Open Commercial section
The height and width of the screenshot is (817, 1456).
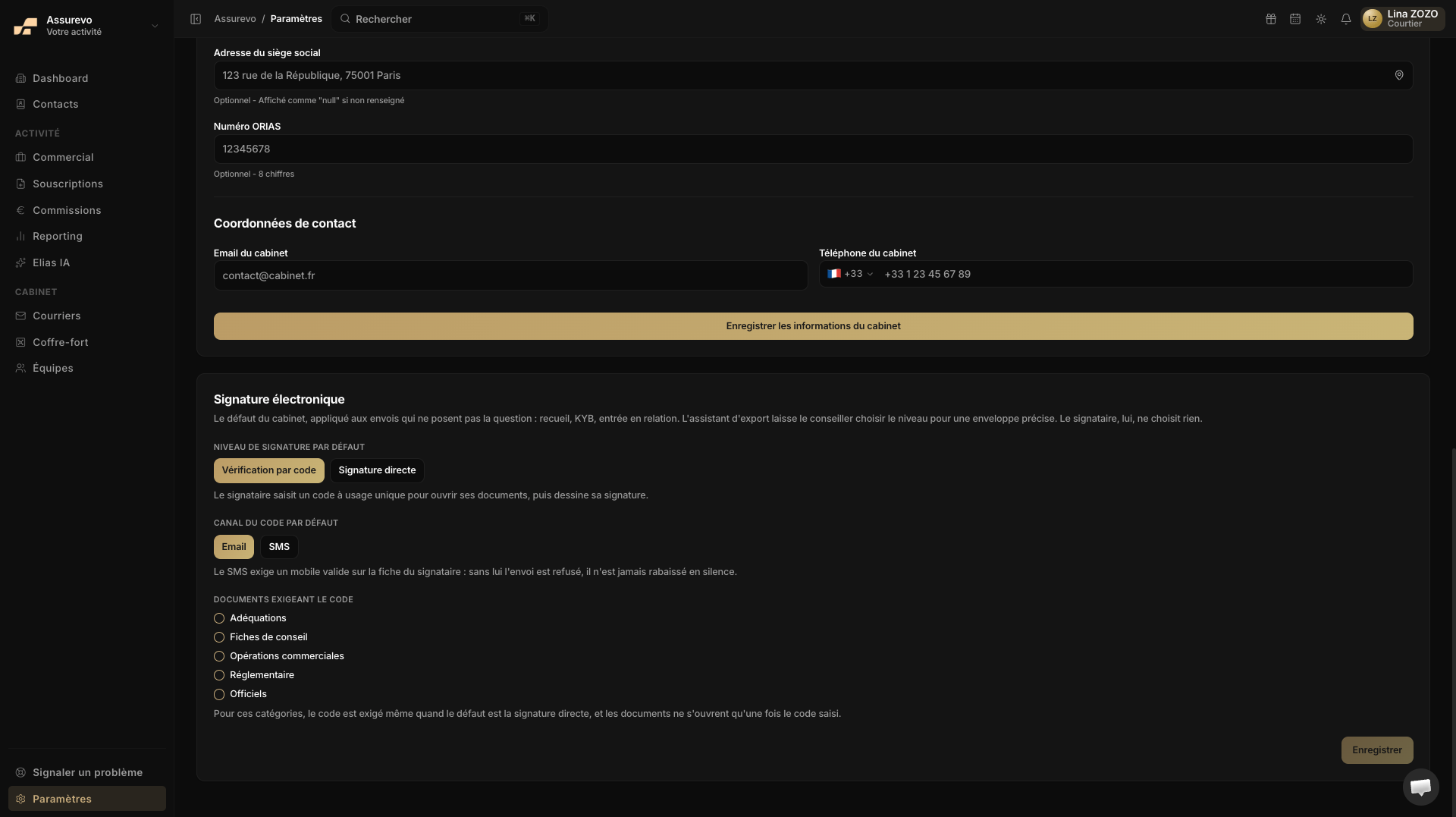87,158
